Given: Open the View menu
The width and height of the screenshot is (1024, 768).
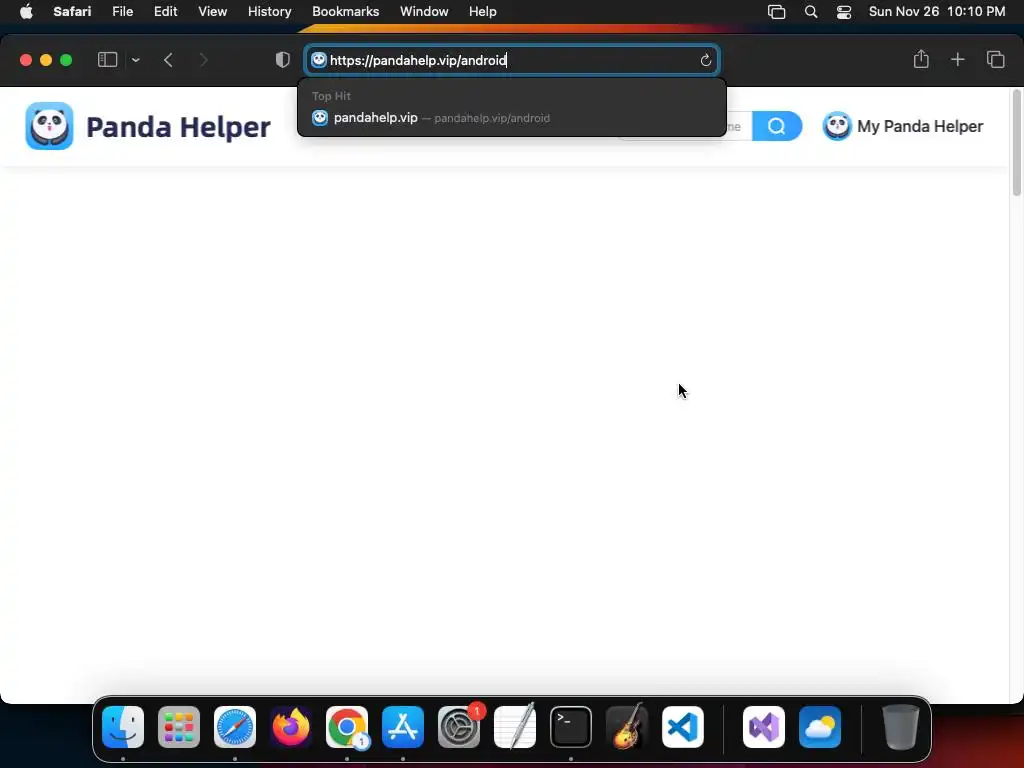Looking at the screenshot, I should click(212, 12).
